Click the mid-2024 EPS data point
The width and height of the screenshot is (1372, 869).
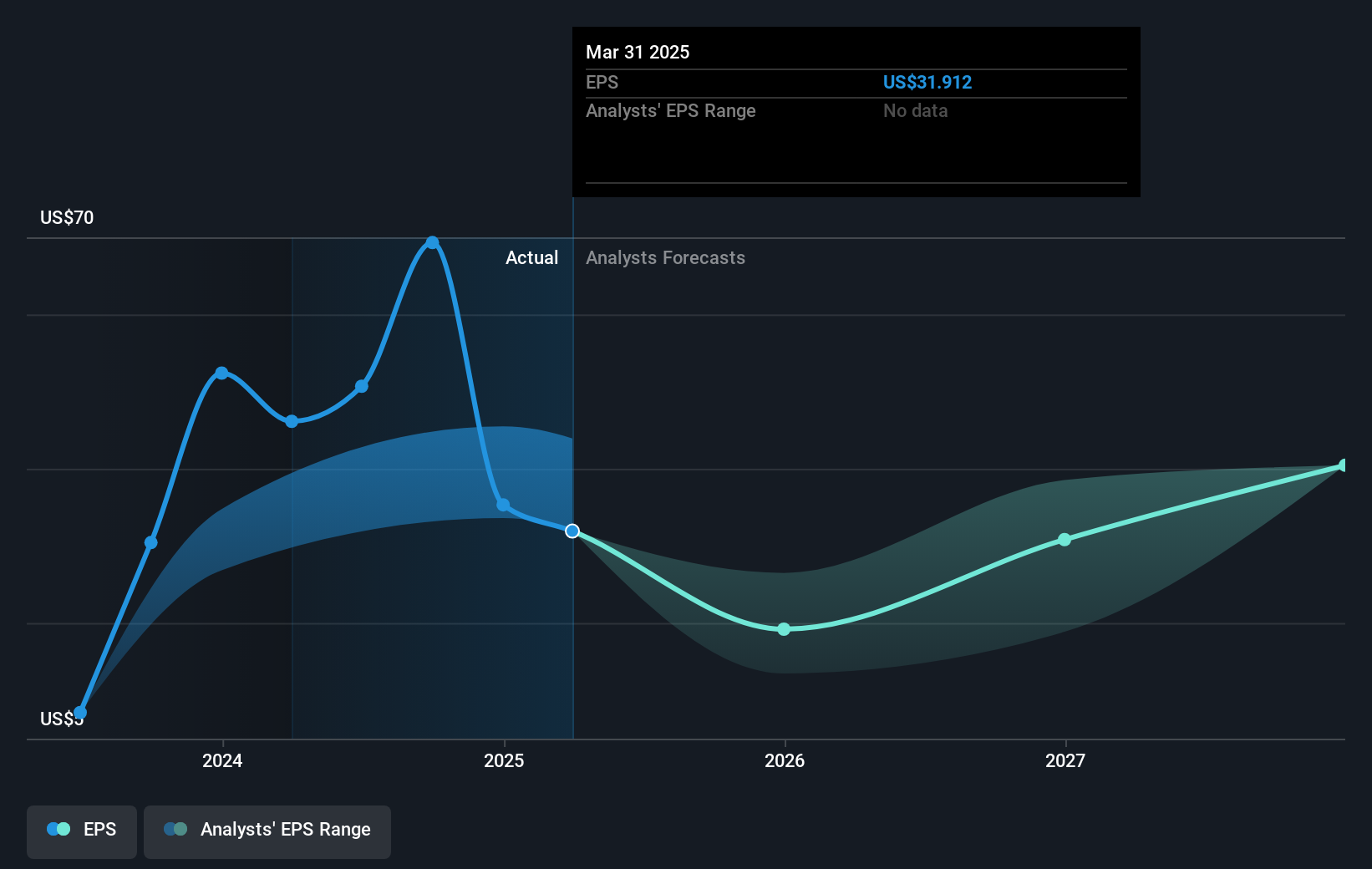click(362, 386)
